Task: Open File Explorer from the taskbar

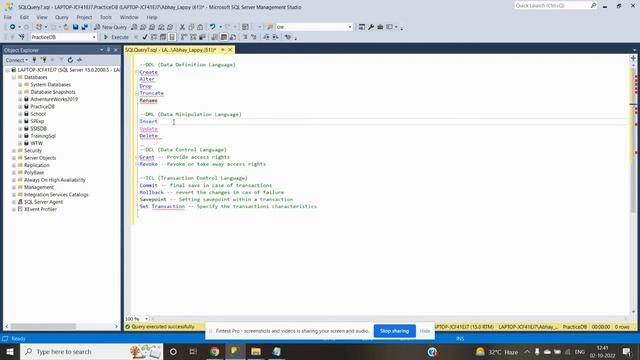Action: pyautogui.click(x=256, y=351)
